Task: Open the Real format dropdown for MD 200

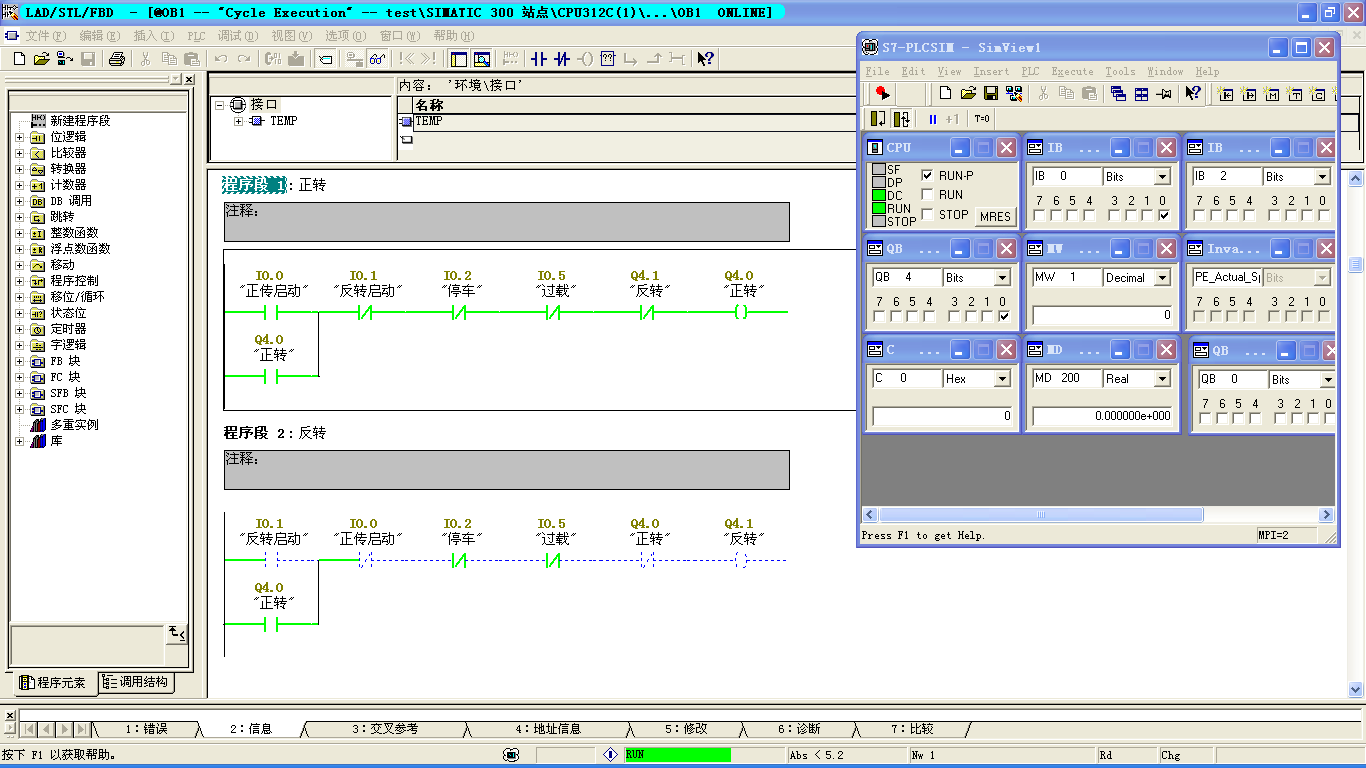Action: [1162, 379]
